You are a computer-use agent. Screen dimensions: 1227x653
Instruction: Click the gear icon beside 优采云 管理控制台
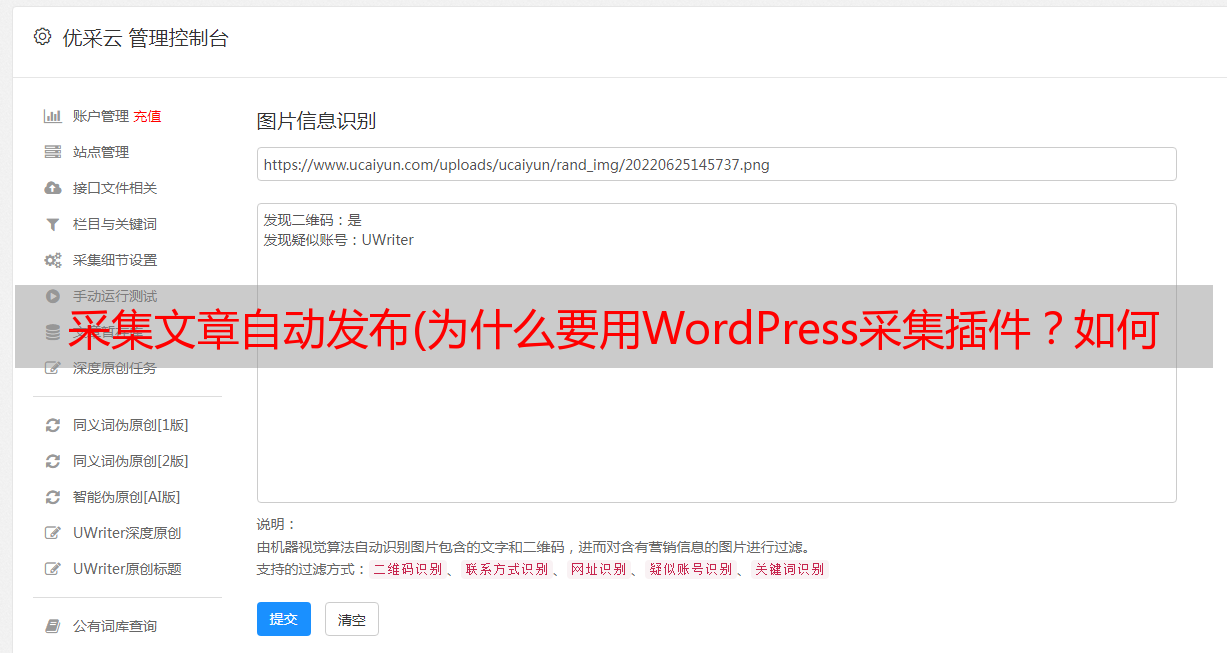(42, 37)
